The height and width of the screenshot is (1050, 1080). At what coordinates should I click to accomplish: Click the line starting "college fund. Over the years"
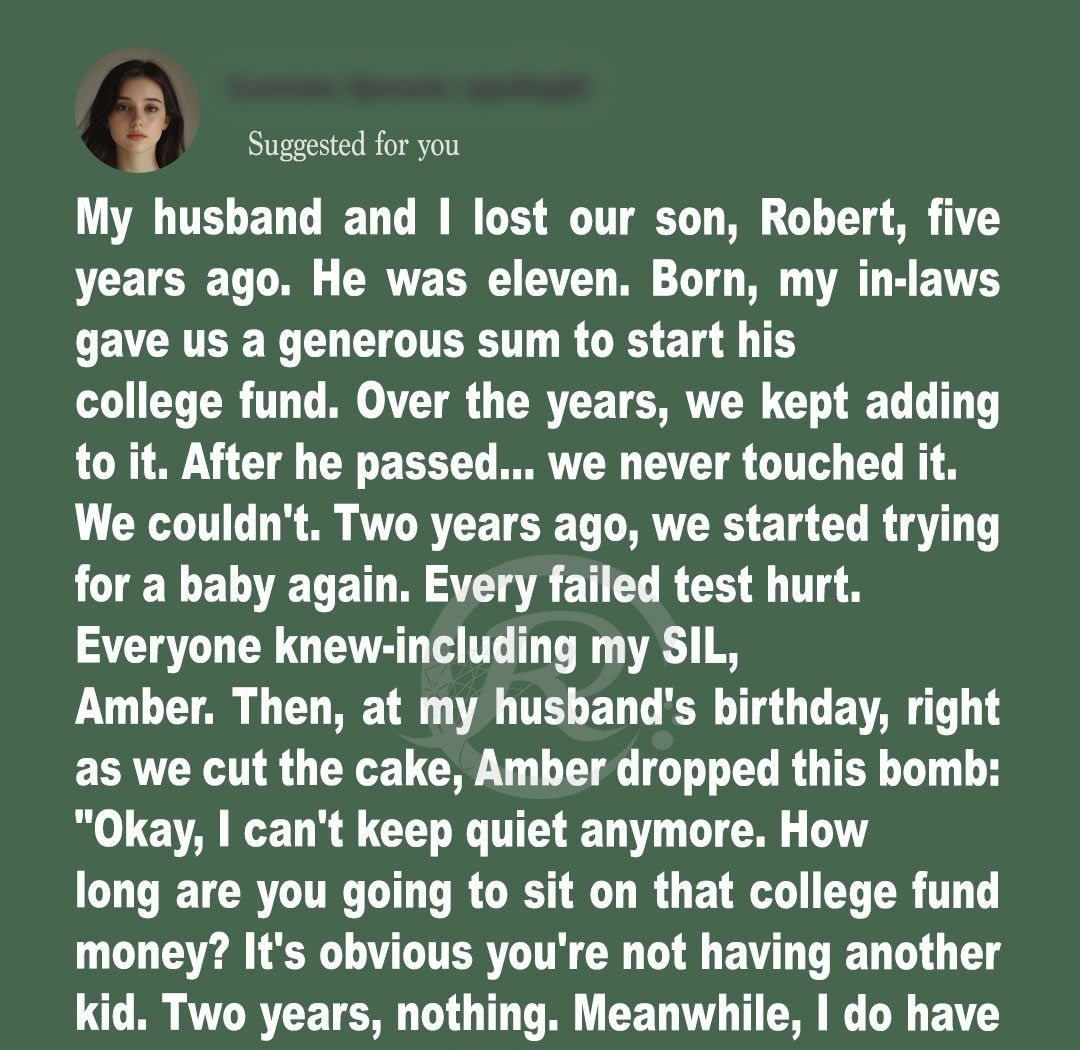click(x=538, y=403)
